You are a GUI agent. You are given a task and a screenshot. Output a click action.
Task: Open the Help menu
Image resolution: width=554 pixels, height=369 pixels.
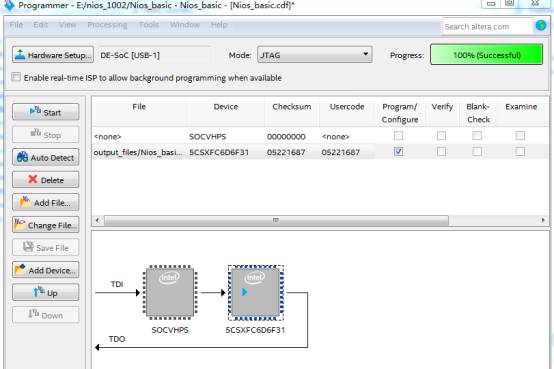[x=219, y=25]
